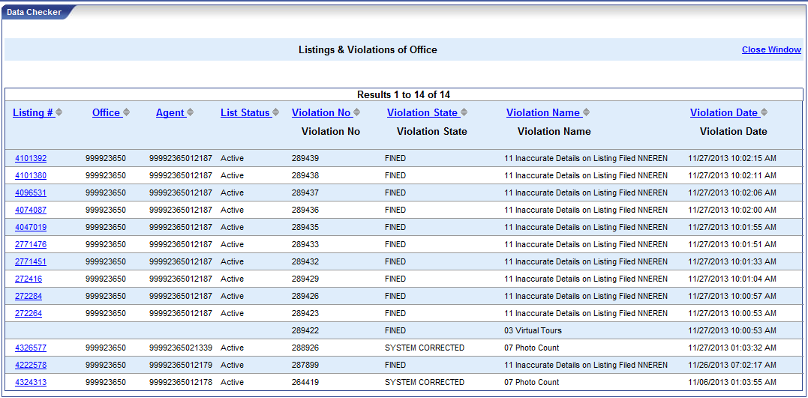This screenshot has height=398, width=808.
Task: Sort by Violation Name column header
Action: point(543,112)
